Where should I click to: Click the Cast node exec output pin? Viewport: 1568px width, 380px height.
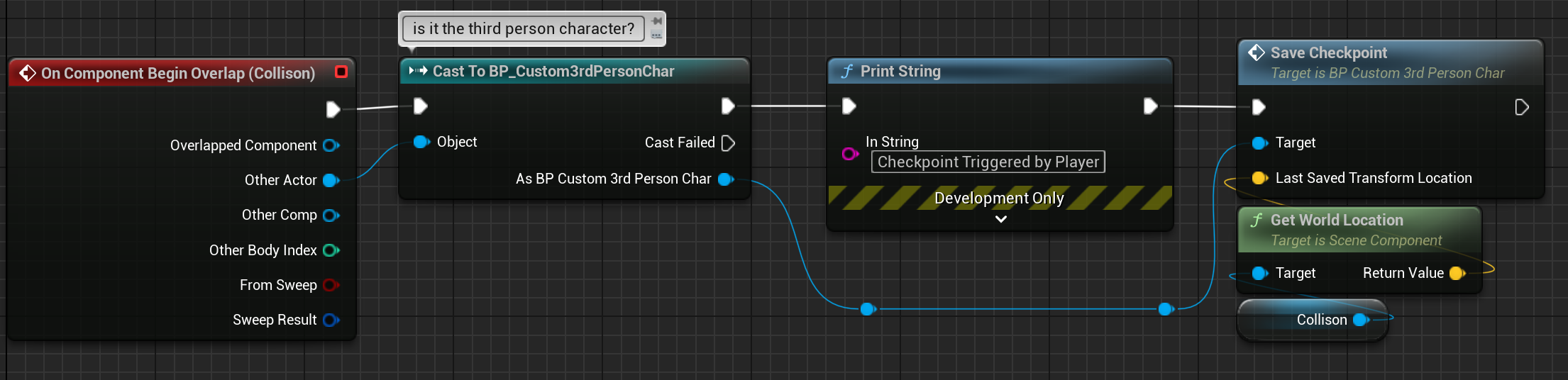[728, 106]
